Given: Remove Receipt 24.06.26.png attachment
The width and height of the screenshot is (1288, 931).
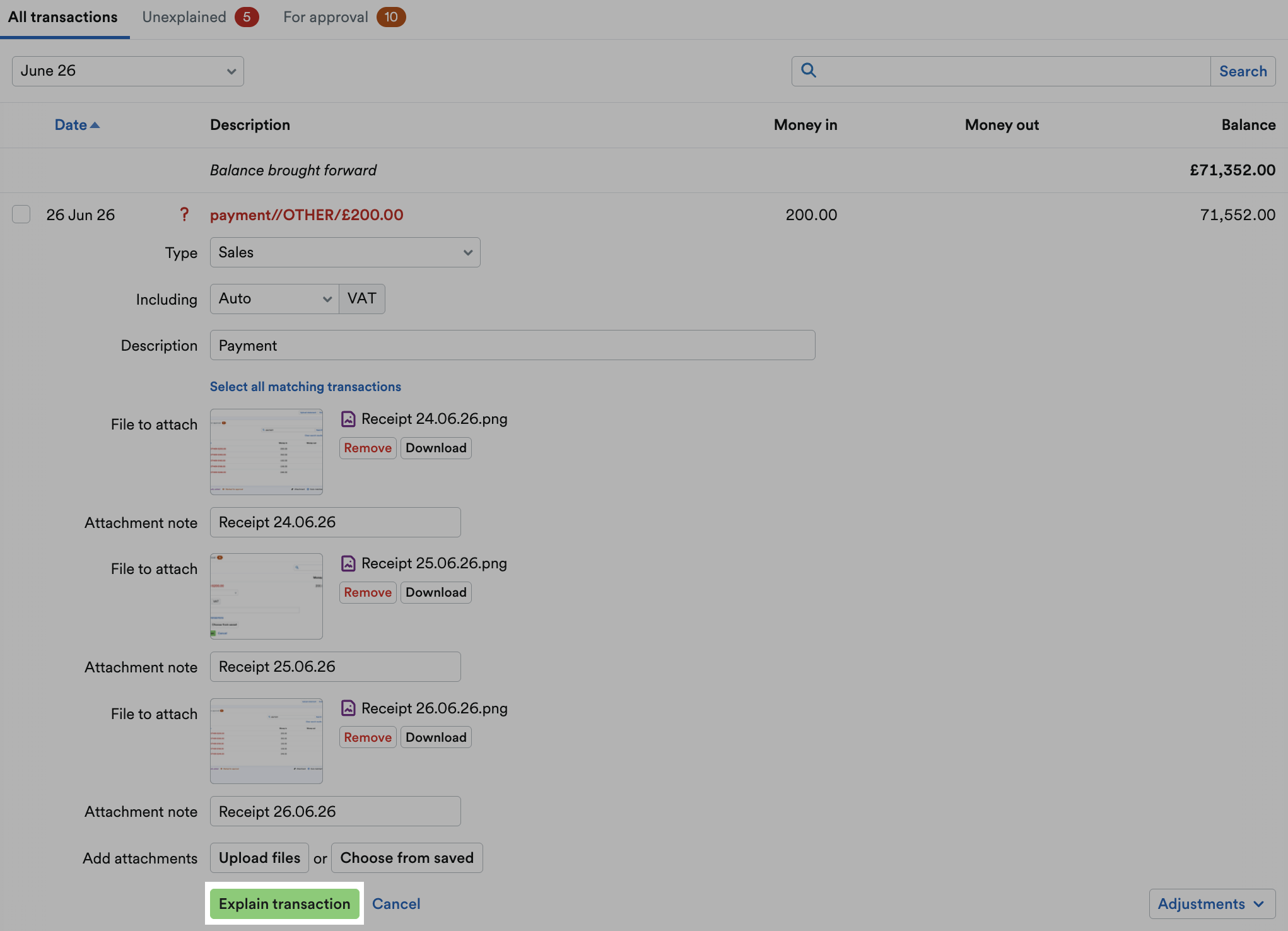Looking at the screenshot, I should tap(368, 448).
